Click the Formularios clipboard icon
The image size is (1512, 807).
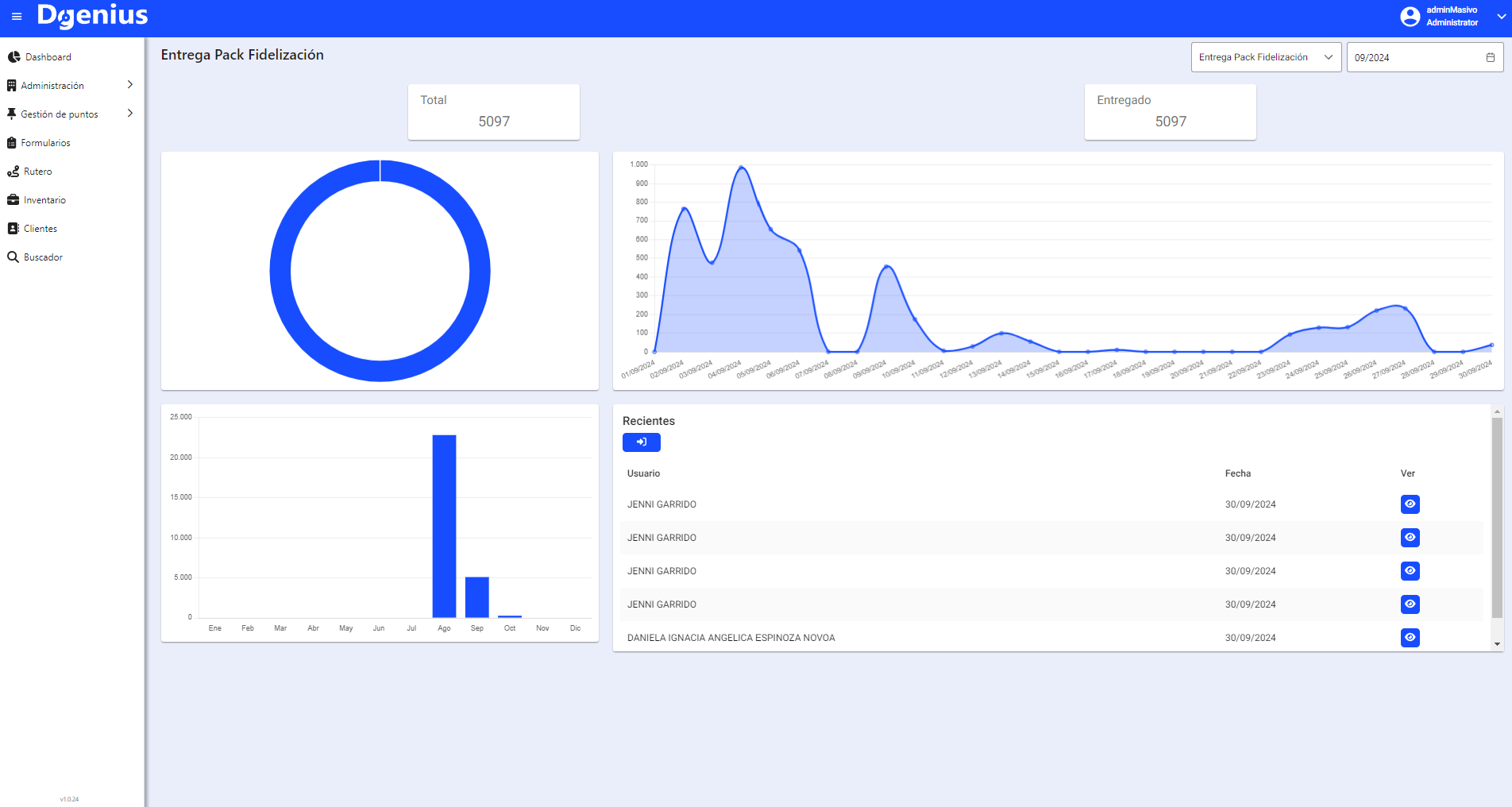11,143
